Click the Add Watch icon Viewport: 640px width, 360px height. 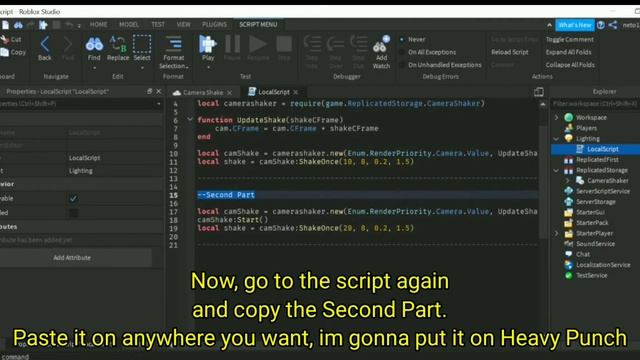tap(381, 44)
